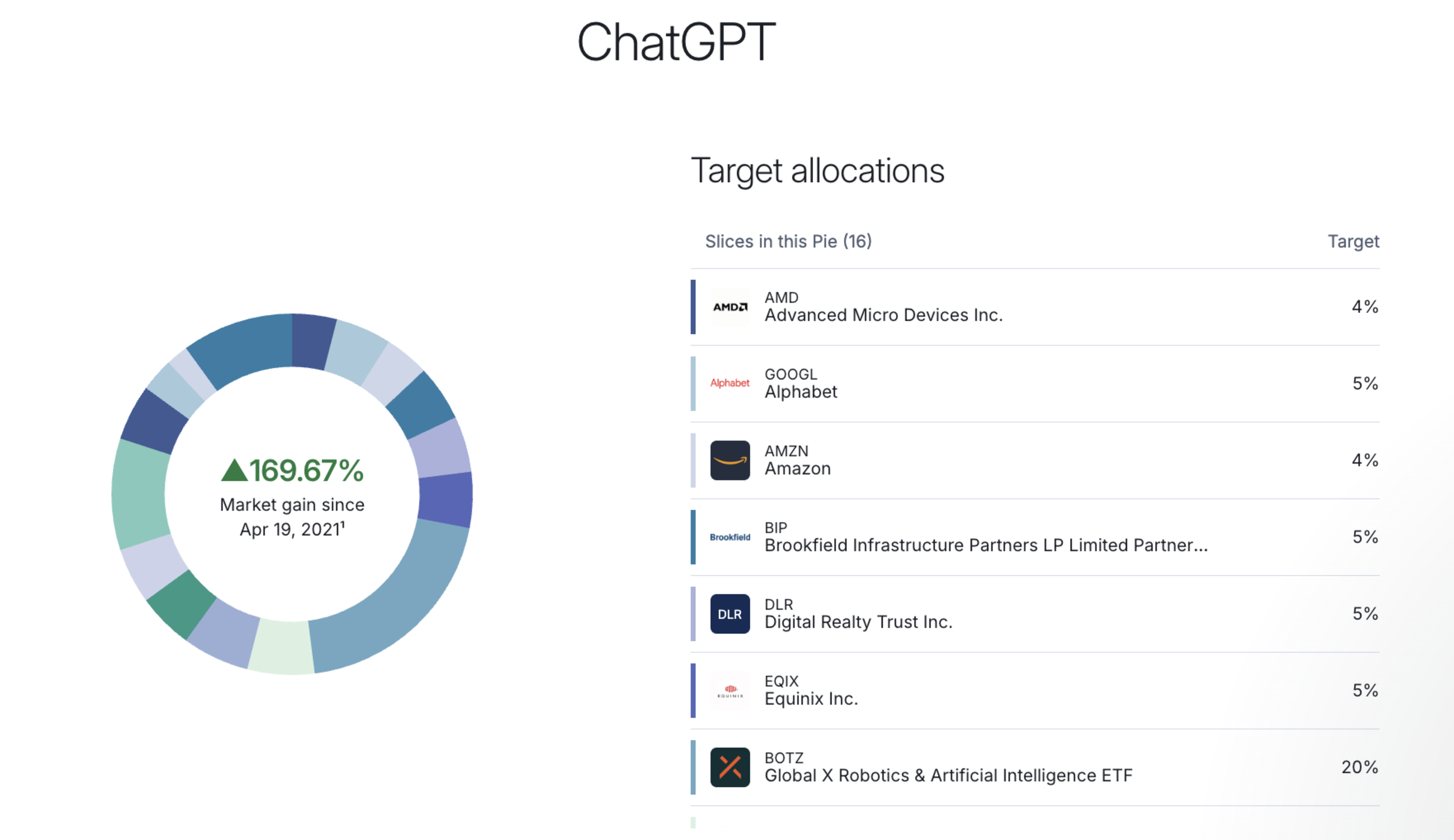Click the AMD logo icon
Screen dimensions: 1454x840
729,307
